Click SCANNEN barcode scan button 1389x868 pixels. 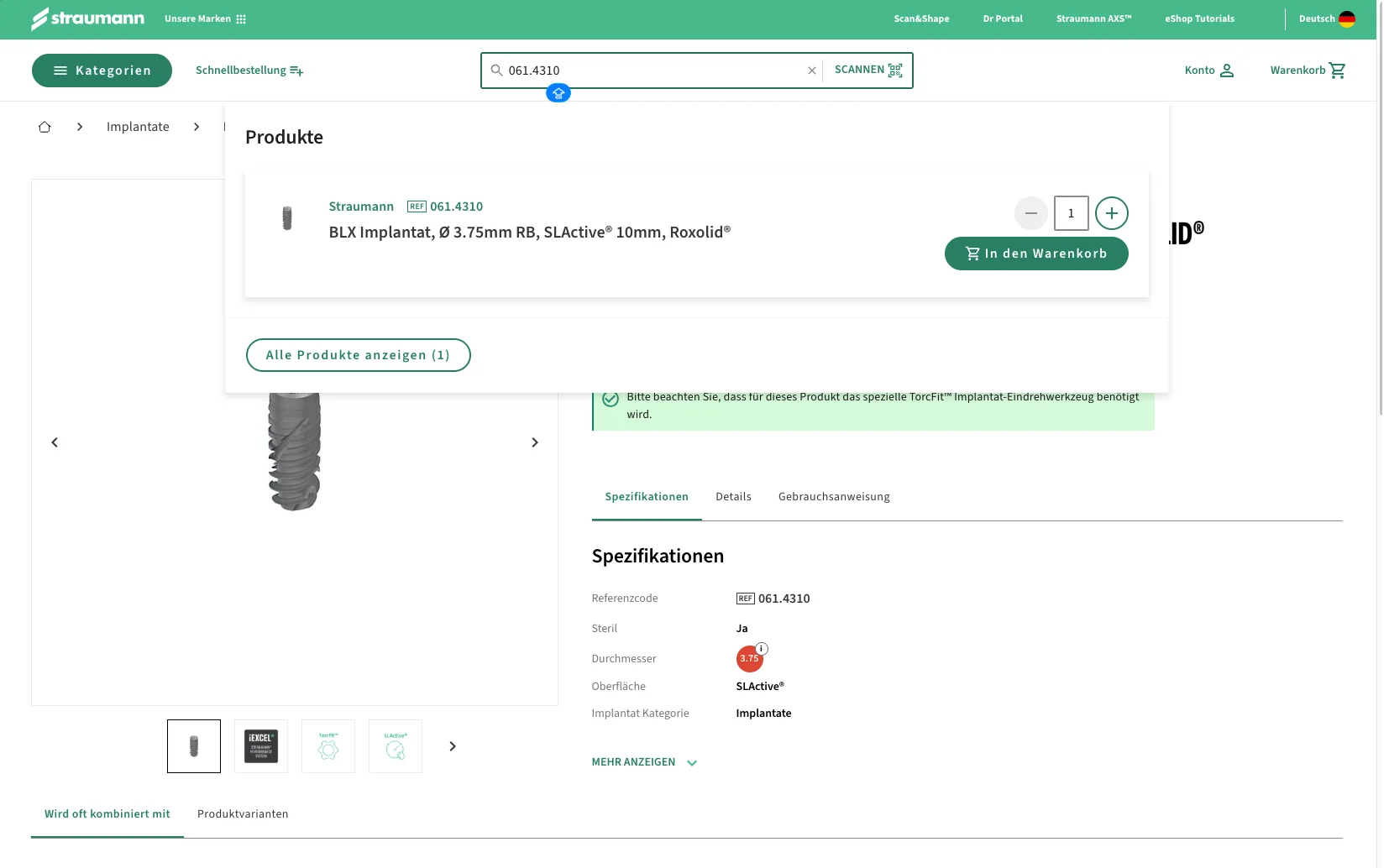(x=868, y=70)
